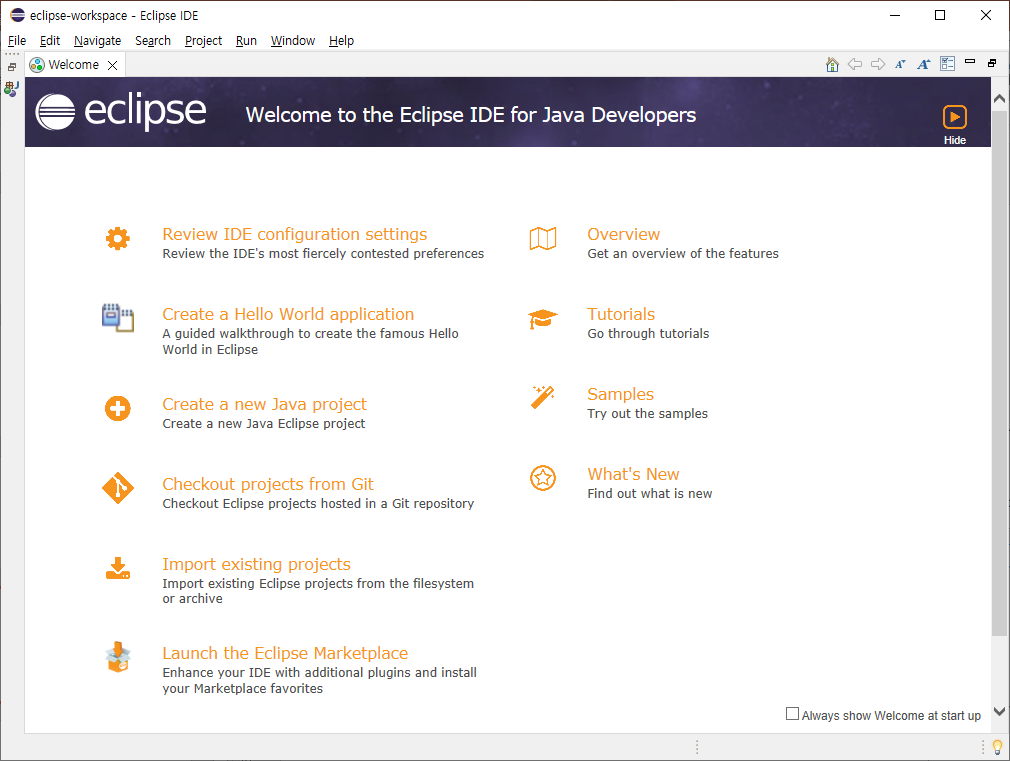
Task: Click the Tutorials graduation cap icon
Action: [543, 318]
